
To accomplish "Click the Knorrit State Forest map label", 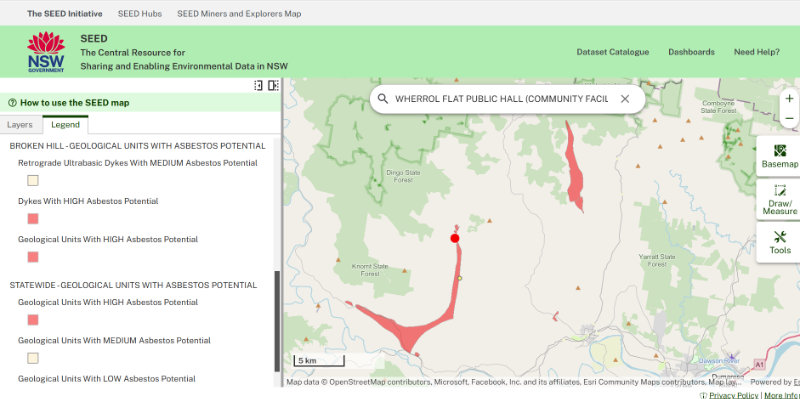I will pyautogui.click(x=370, y=270).
